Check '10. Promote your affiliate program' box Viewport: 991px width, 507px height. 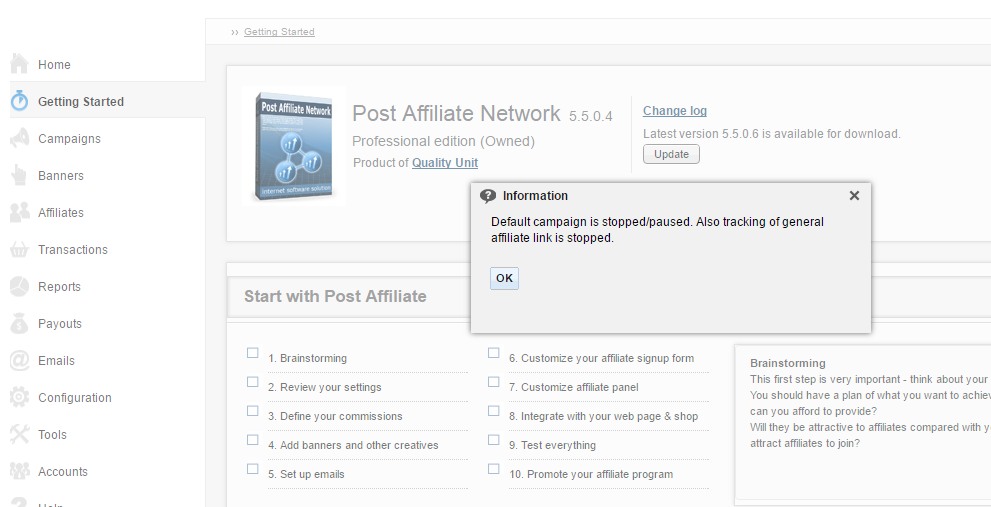point(494,468)
